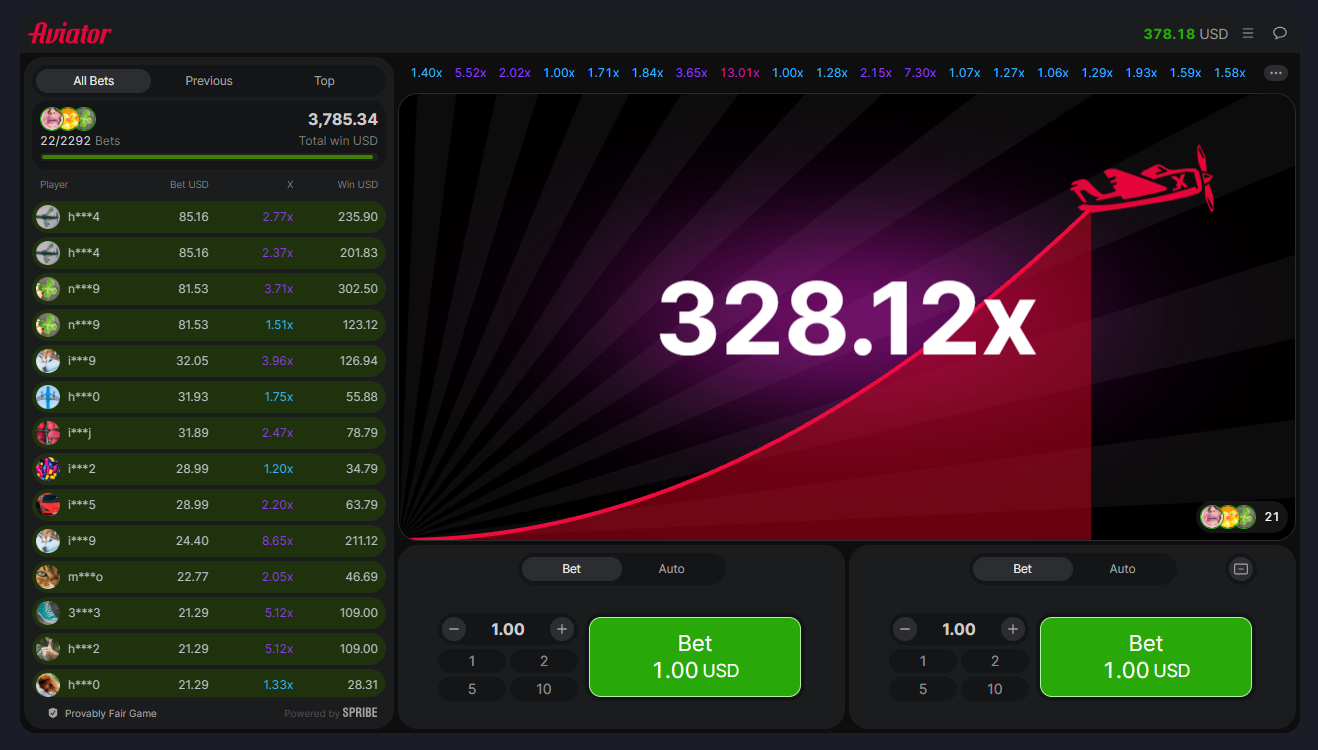Click avatar of i***9 with 8.65x
Viewport: 1318px width, 750px height.
(x=47, y=541)
